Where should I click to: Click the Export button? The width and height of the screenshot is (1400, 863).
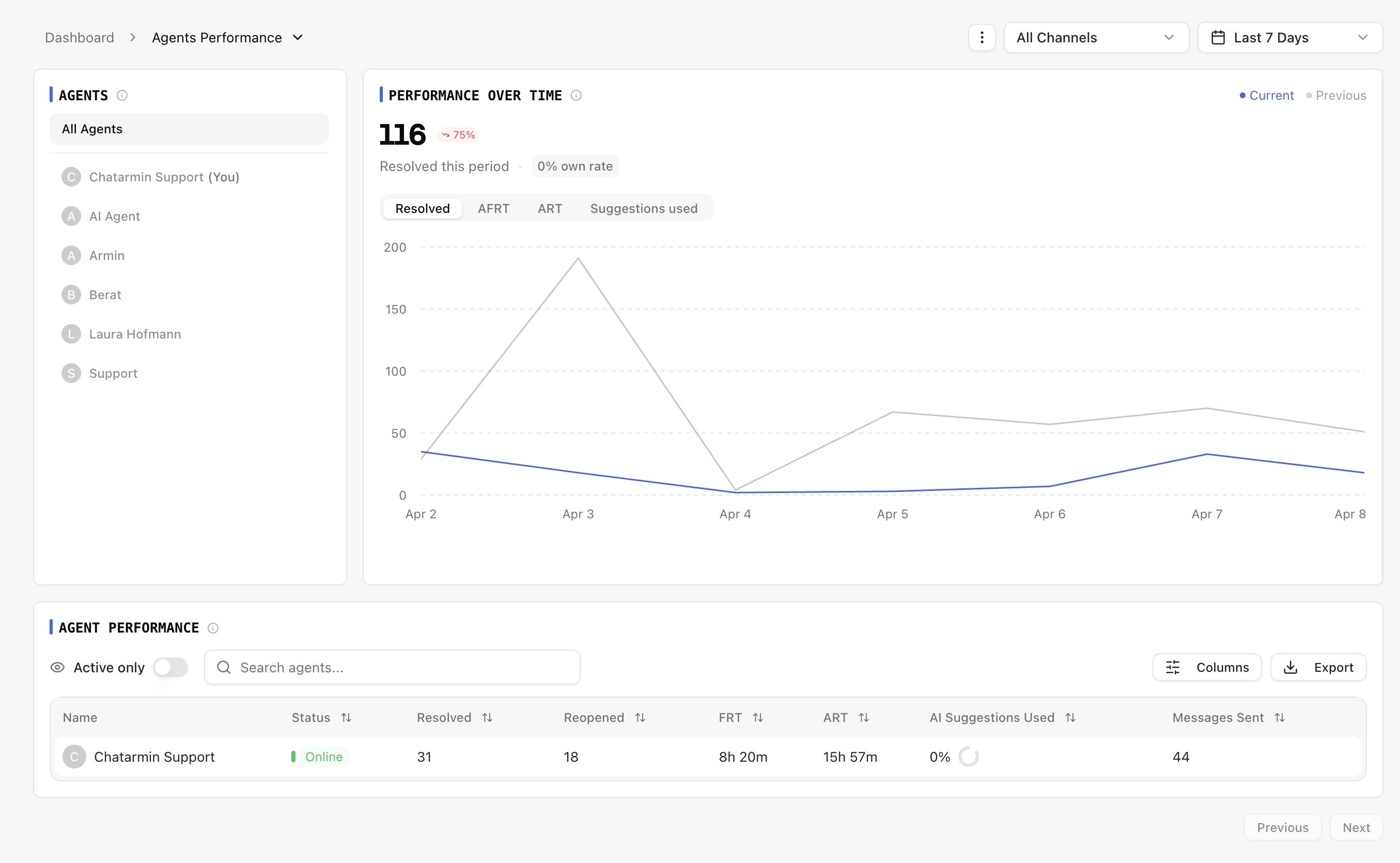pyautogui.click(x=1318, y=667)
